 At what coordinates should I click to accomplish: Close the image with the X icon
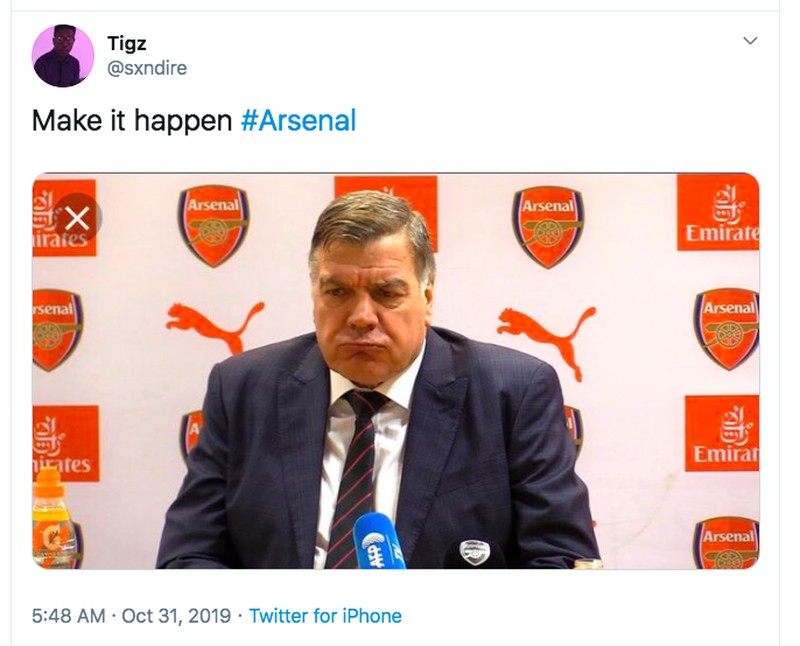click(77, 218)
